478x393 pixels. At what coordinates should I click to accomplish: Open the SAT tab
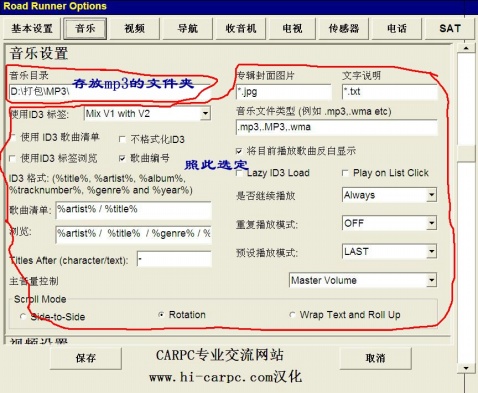click(x=450, y=28)
